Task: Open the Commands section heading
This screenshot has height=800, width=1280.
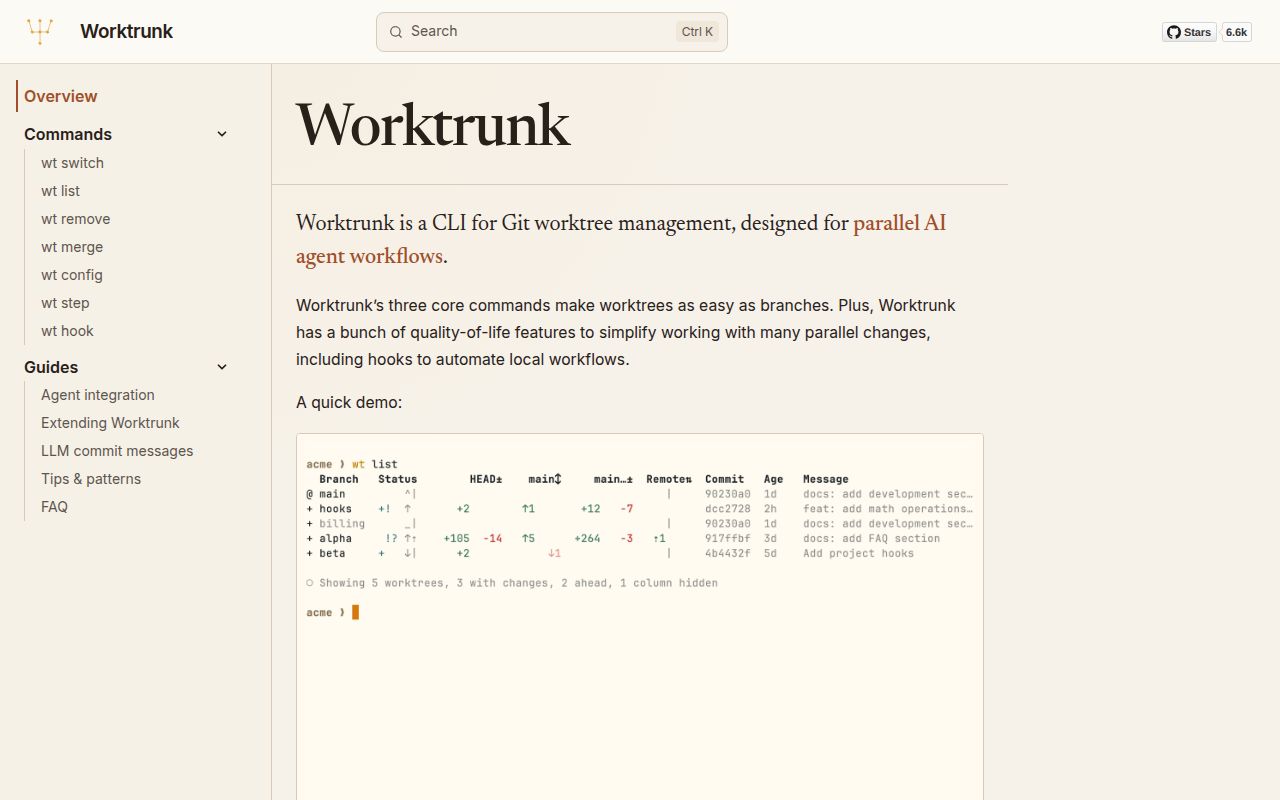Action: pyautogui.click(x=68, y=134)
